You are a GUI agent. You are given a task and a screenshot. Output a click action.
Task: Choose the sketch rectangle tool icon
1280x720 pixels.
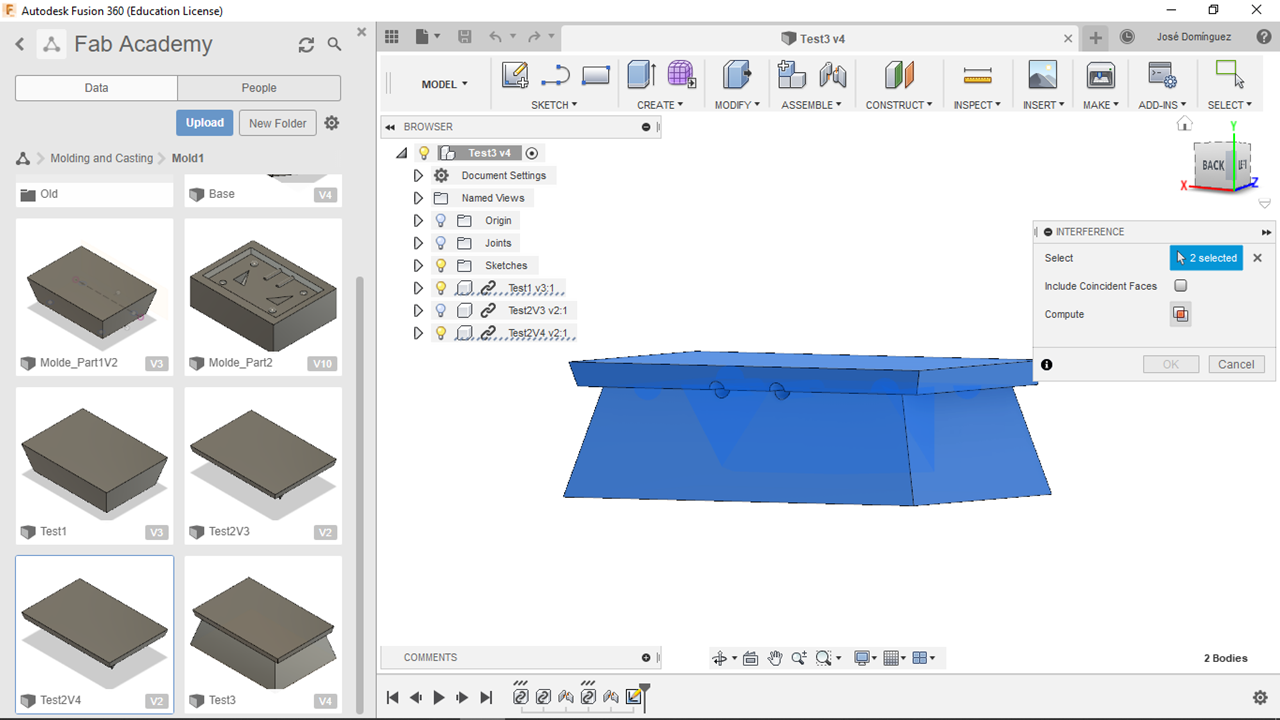pyautogui.click(x=596, y=75)
